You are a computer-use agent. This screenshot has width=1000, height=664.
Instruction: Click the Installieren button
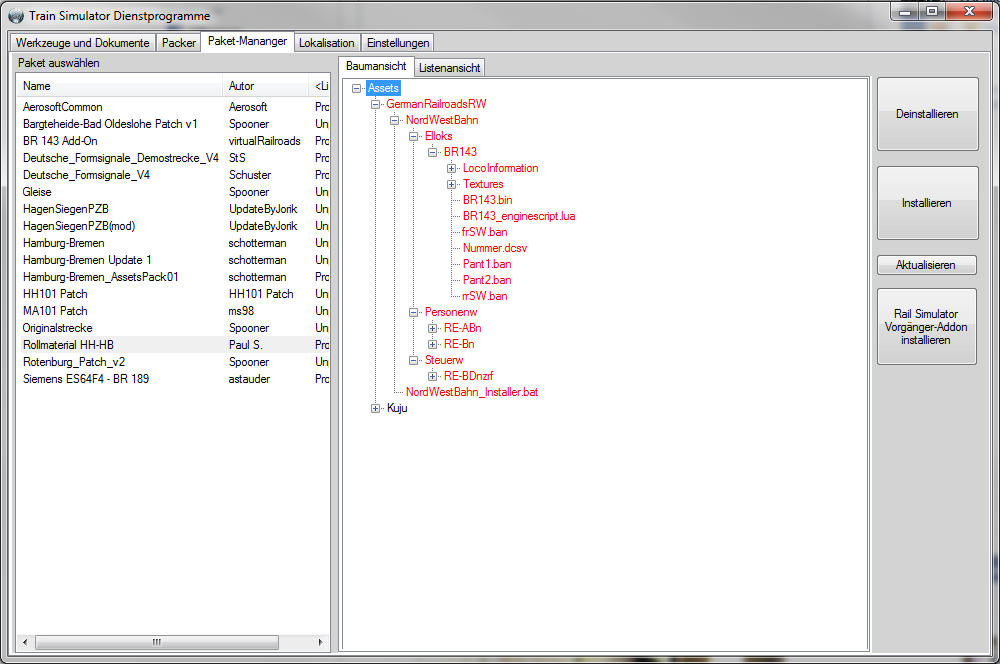click(927, 203)
